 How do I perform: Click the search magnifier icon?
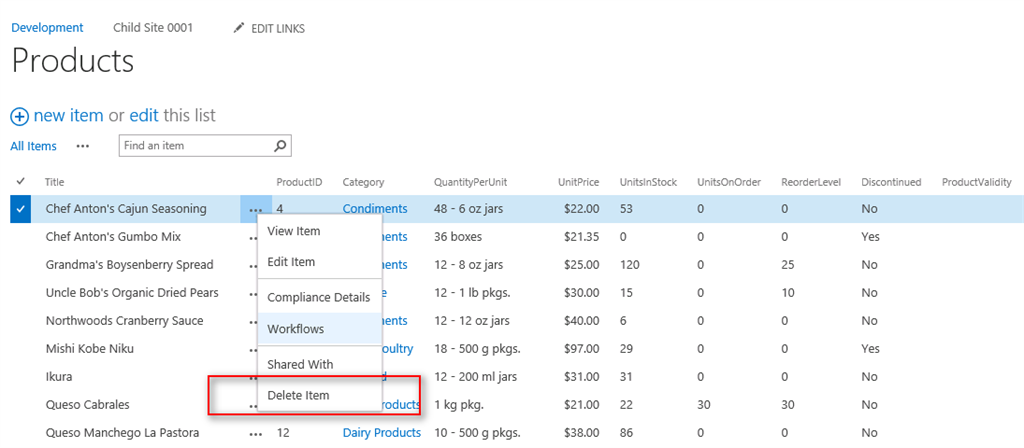coord(281,146)
